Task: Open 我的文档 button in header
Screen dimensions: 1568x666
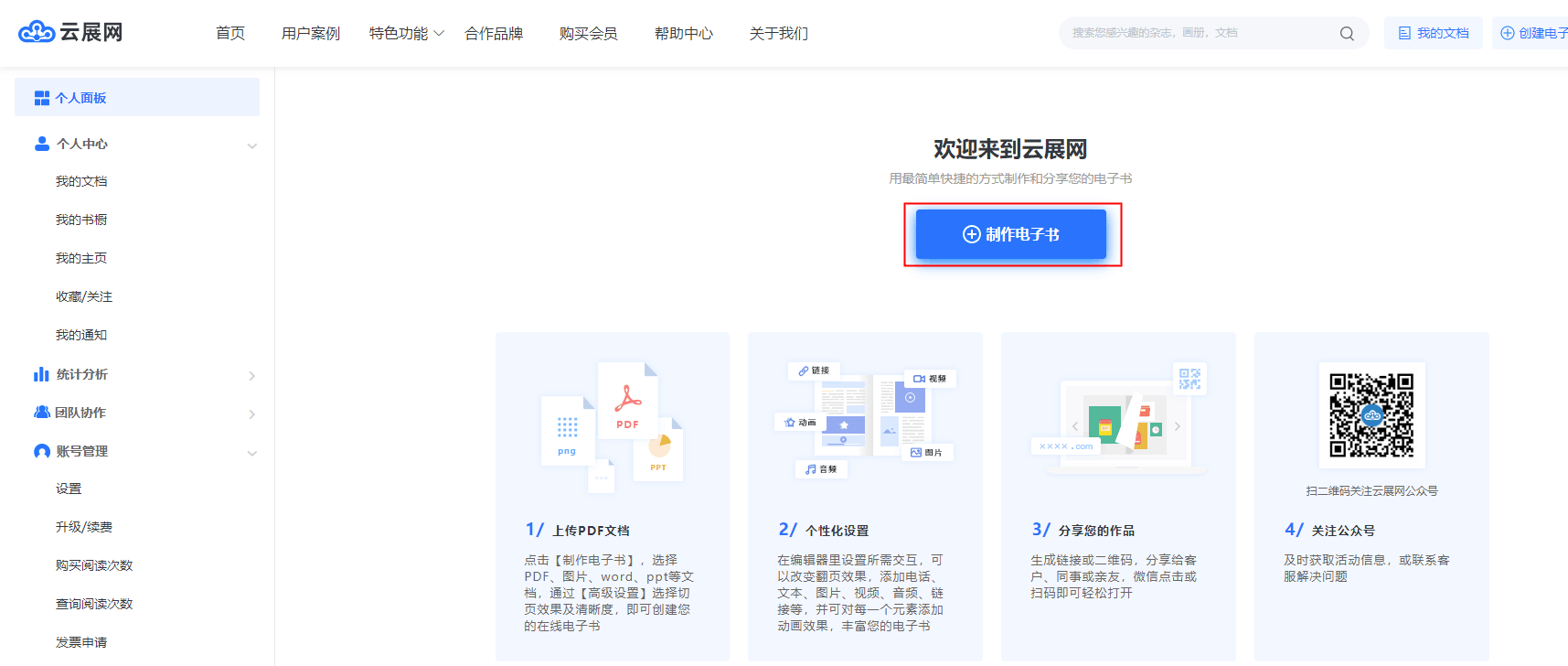Action: pos(1434,33)
